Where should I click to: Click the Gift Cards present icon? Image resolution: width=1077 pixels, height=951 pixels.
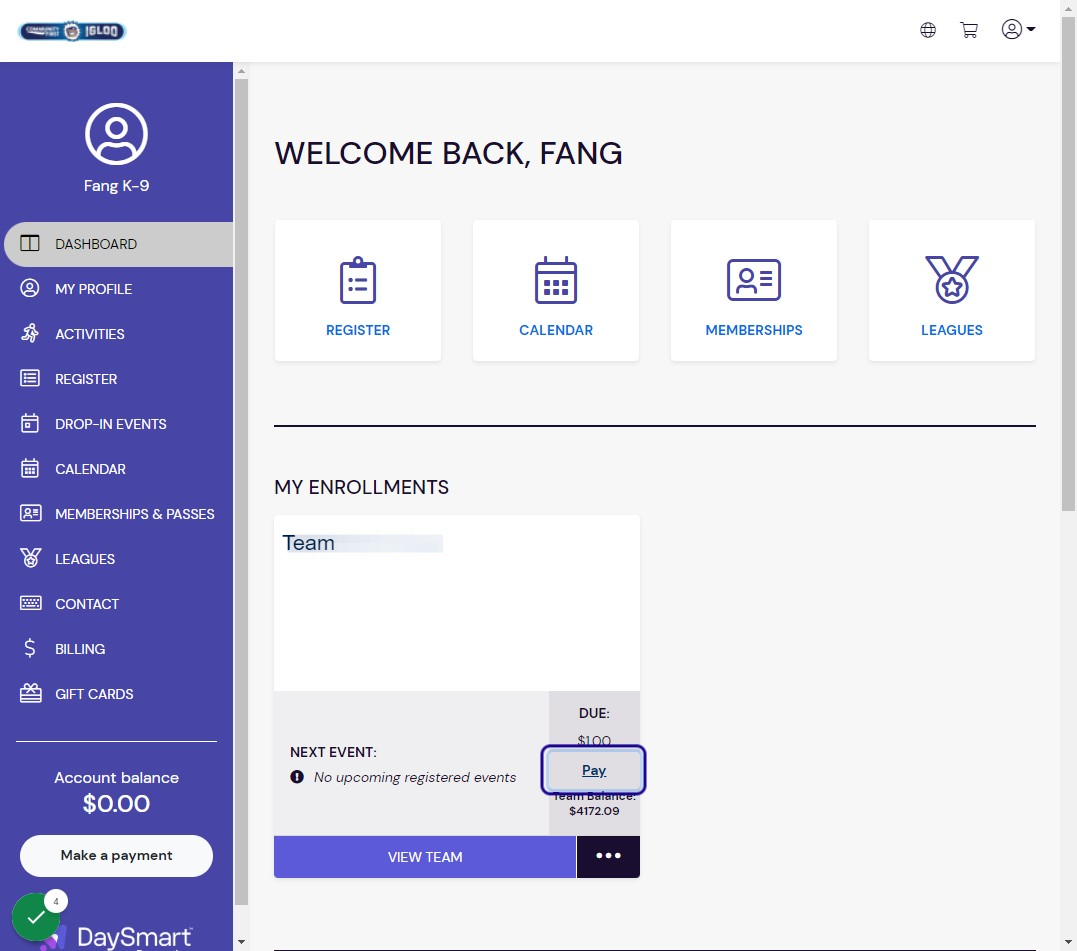(x=30, y=693)
